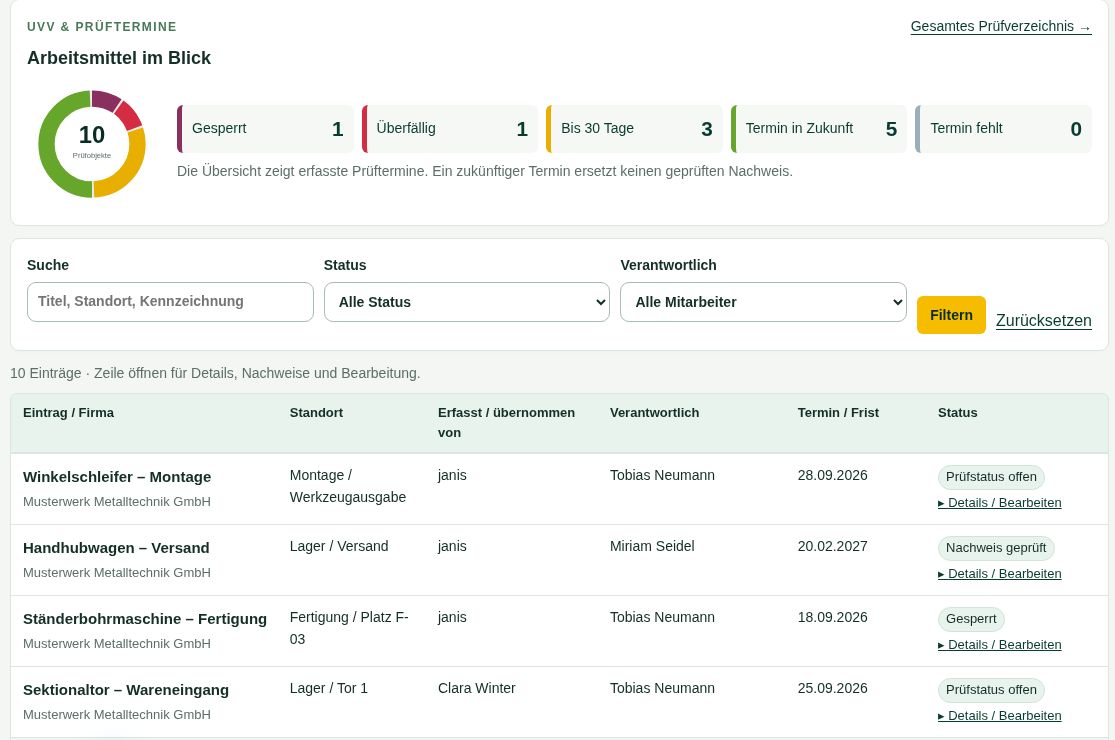This screenshot has width=1115, height=740.
Task: Click the Gesperrt status badge in Ständerbohrmaschine row
Action: coord(971,619)
